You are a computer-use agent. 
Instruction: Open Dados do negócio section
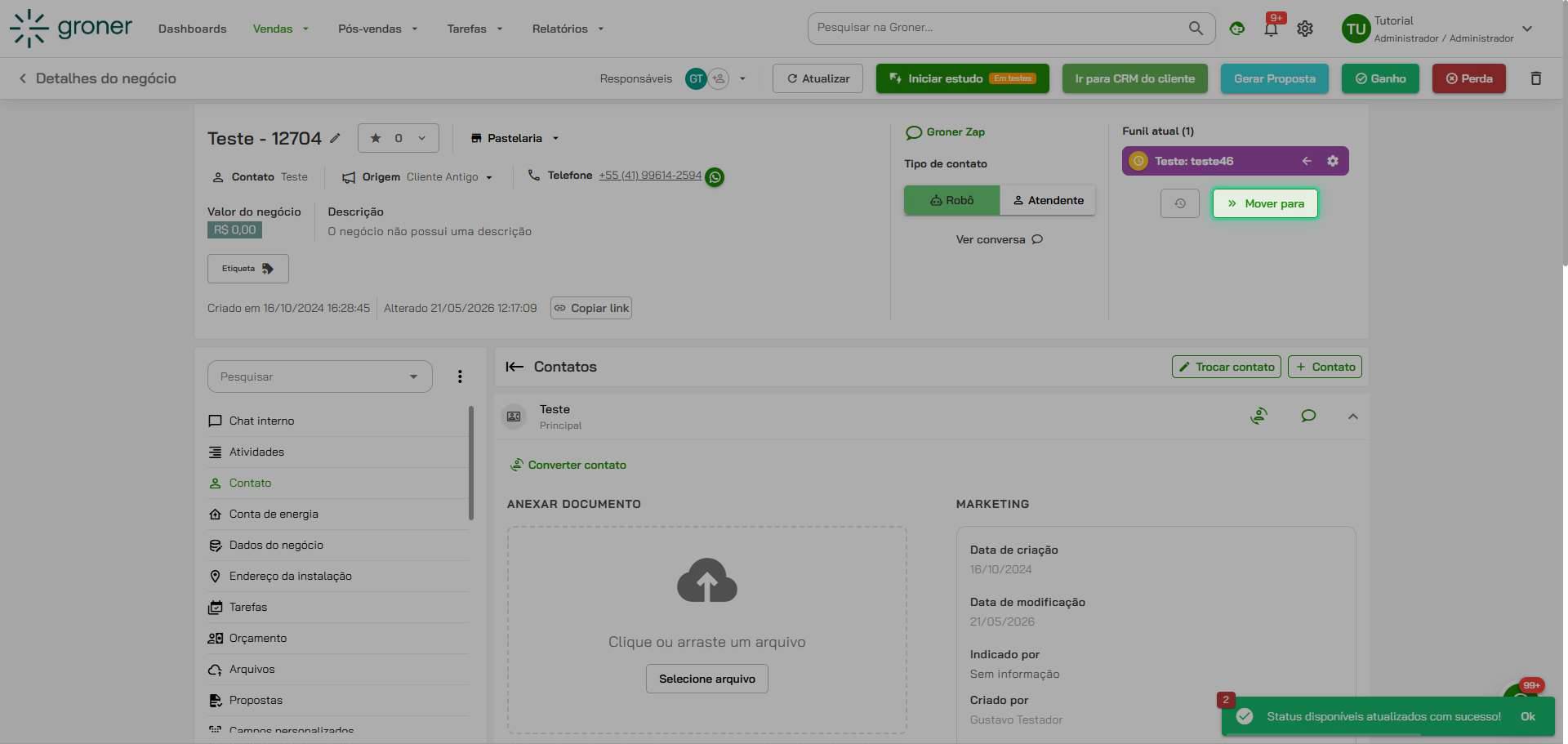(338, 545)
